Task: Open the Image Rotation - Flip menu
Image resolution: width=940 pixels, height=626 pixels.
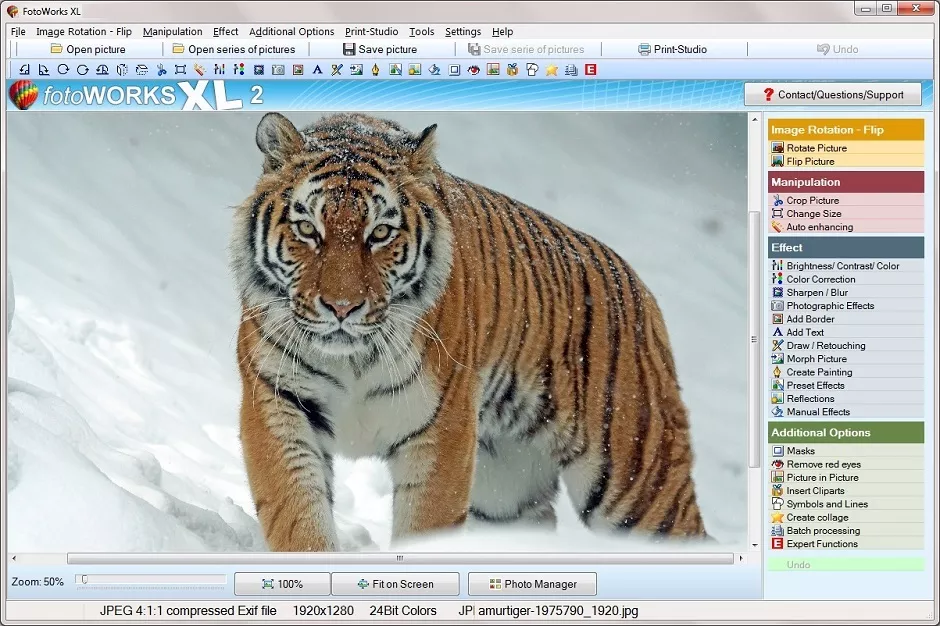Action: click(x=84, y=31)
